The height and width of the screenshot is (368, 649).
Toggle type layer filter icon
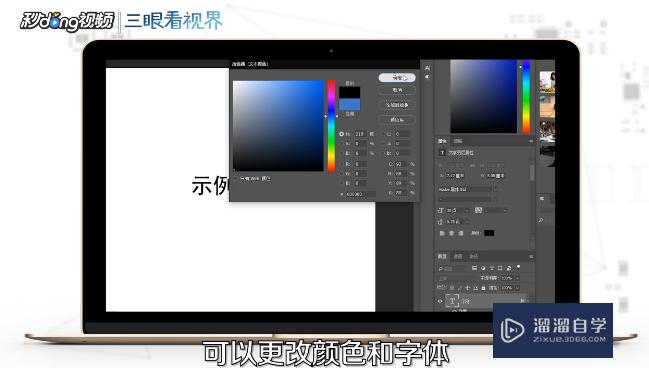coord(492,268)
